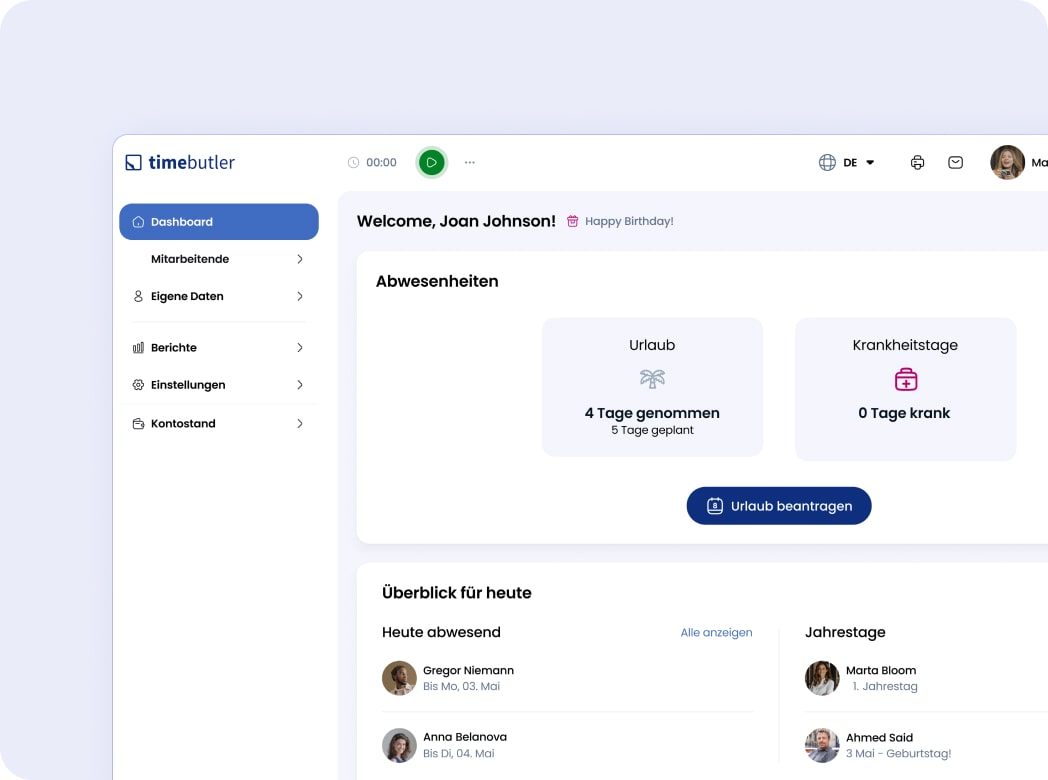This screenshot has height=780, width=1048.
Task: Expand the Kontostand section chevron
Action: 299,424
